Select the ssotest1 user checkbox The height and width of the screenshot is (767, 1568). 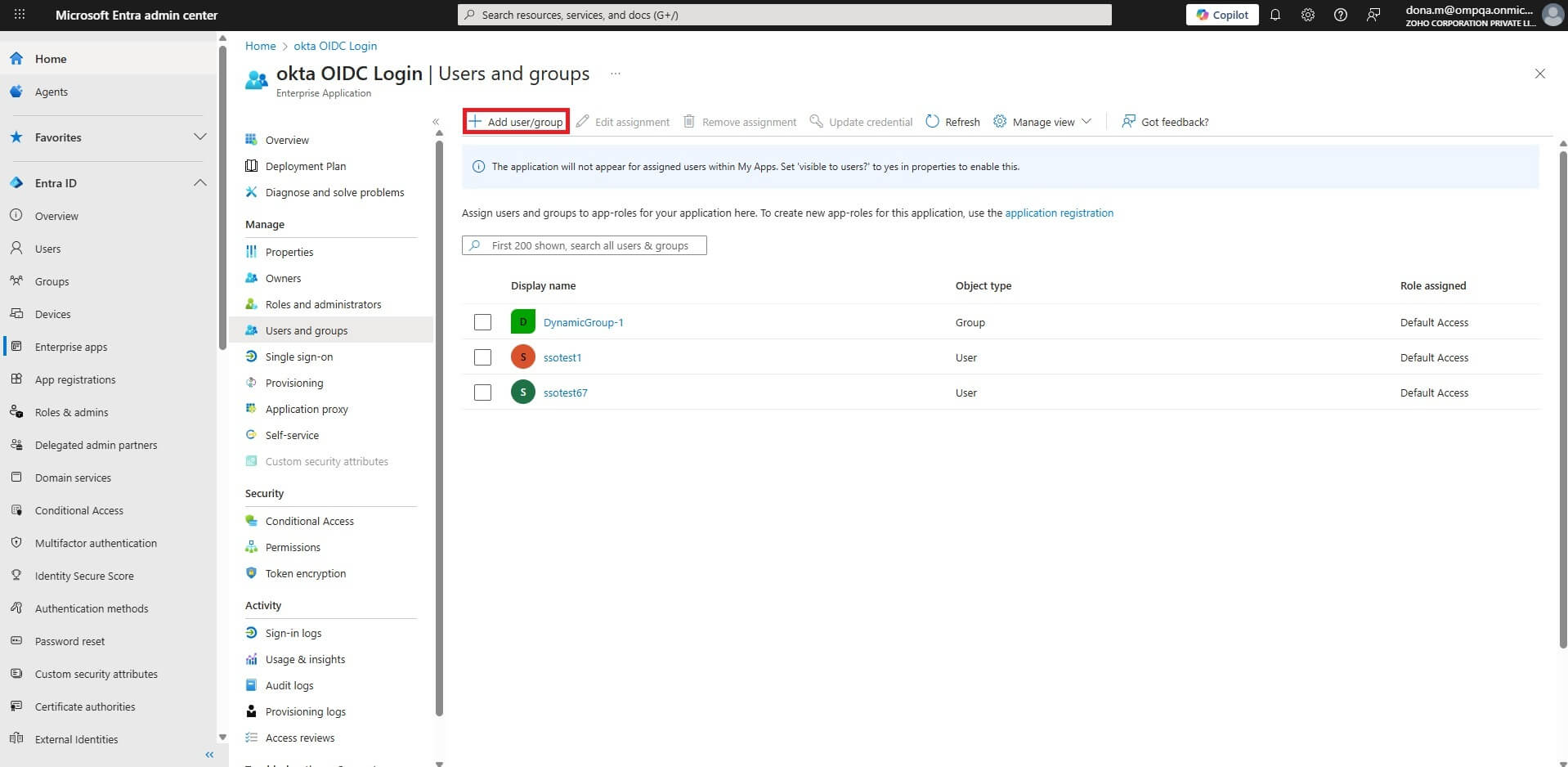[482, 357]
